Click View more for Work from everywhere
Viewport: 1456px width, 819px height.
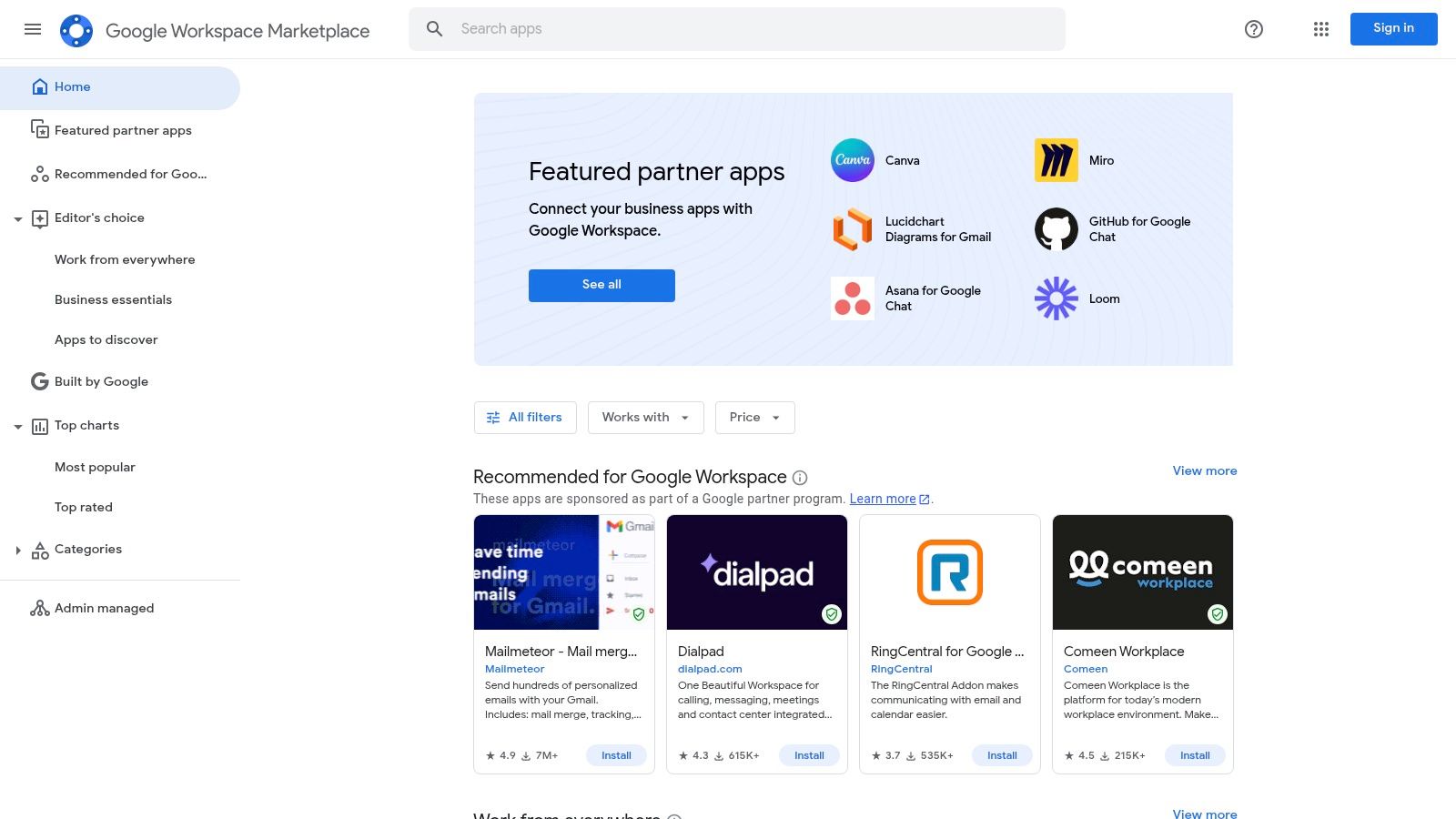coord(1204,814)
